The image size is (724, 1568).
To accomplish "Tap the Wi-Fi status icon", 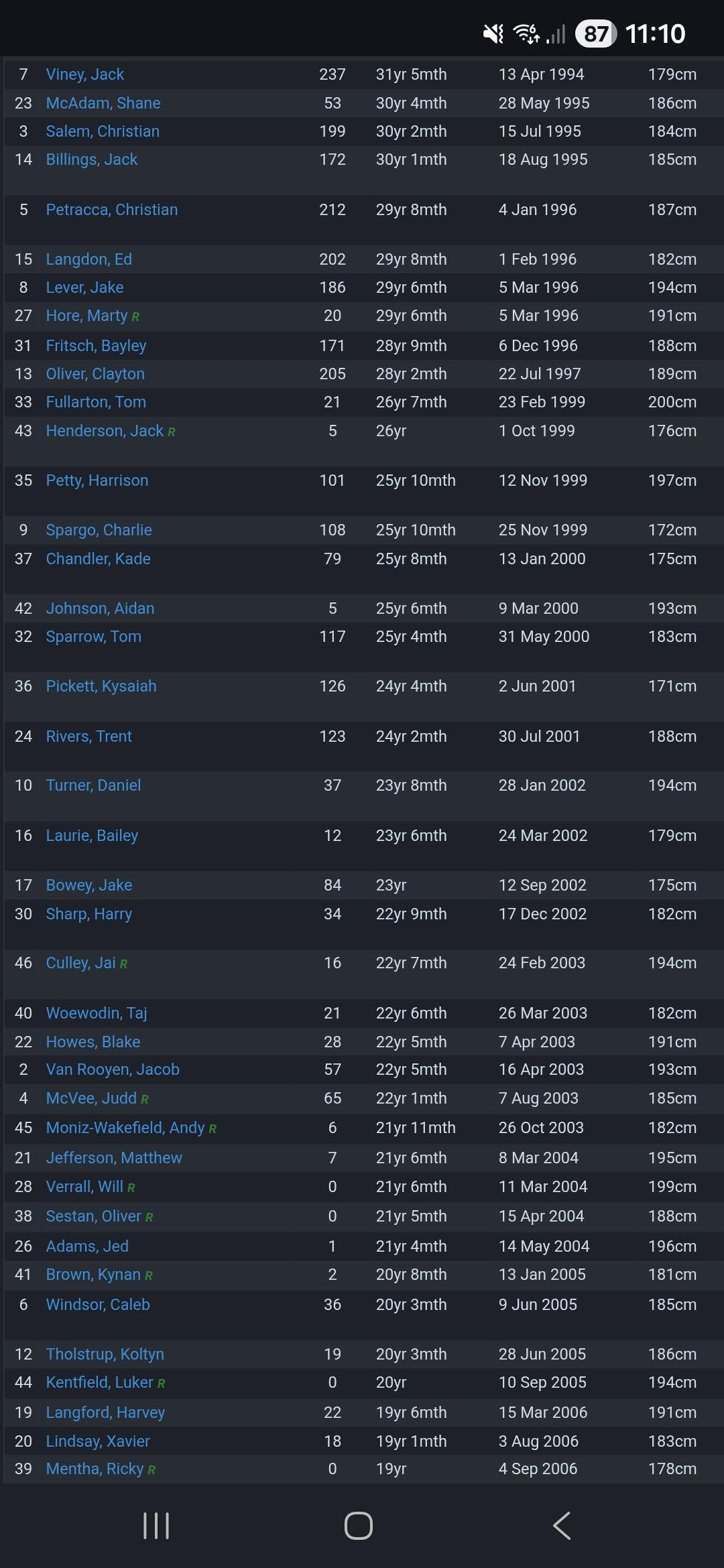I will [526, 34].
